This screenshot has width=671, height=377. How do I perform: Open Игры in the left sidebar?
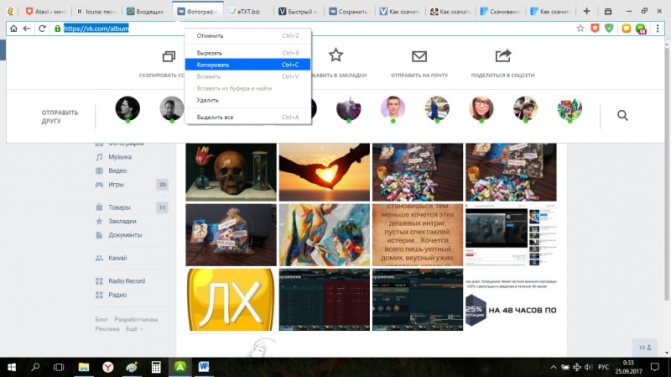116,184
